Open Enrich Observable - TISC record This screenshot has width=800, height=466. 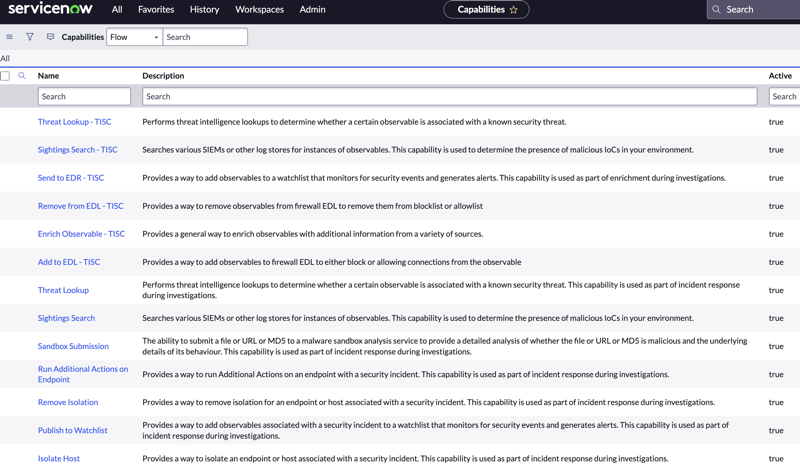click(x=81, y=234)
